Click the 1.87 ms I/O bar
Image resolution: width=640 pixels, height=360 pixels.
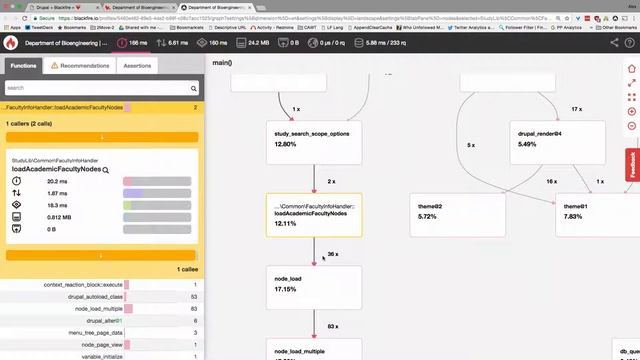click(x=157, y=193)
